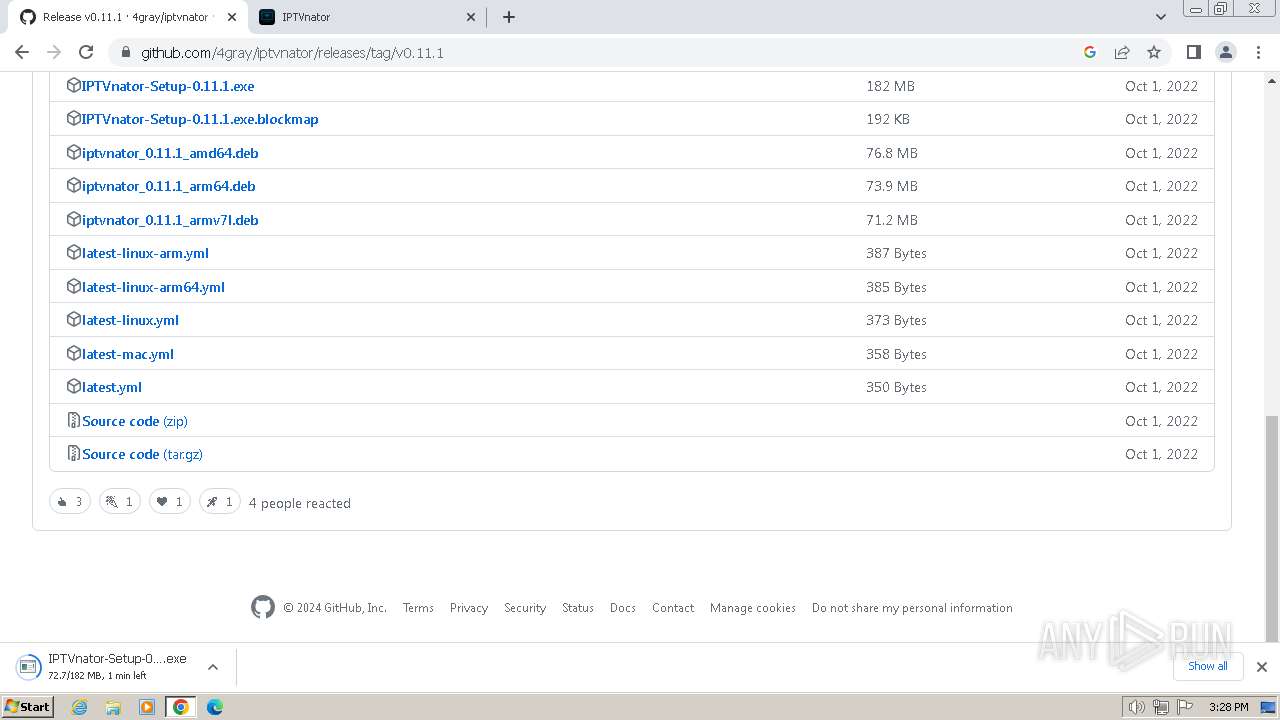Screen dimensions: 1280x720
Task: Open the Docs footer link
Action: coord(623,608)
